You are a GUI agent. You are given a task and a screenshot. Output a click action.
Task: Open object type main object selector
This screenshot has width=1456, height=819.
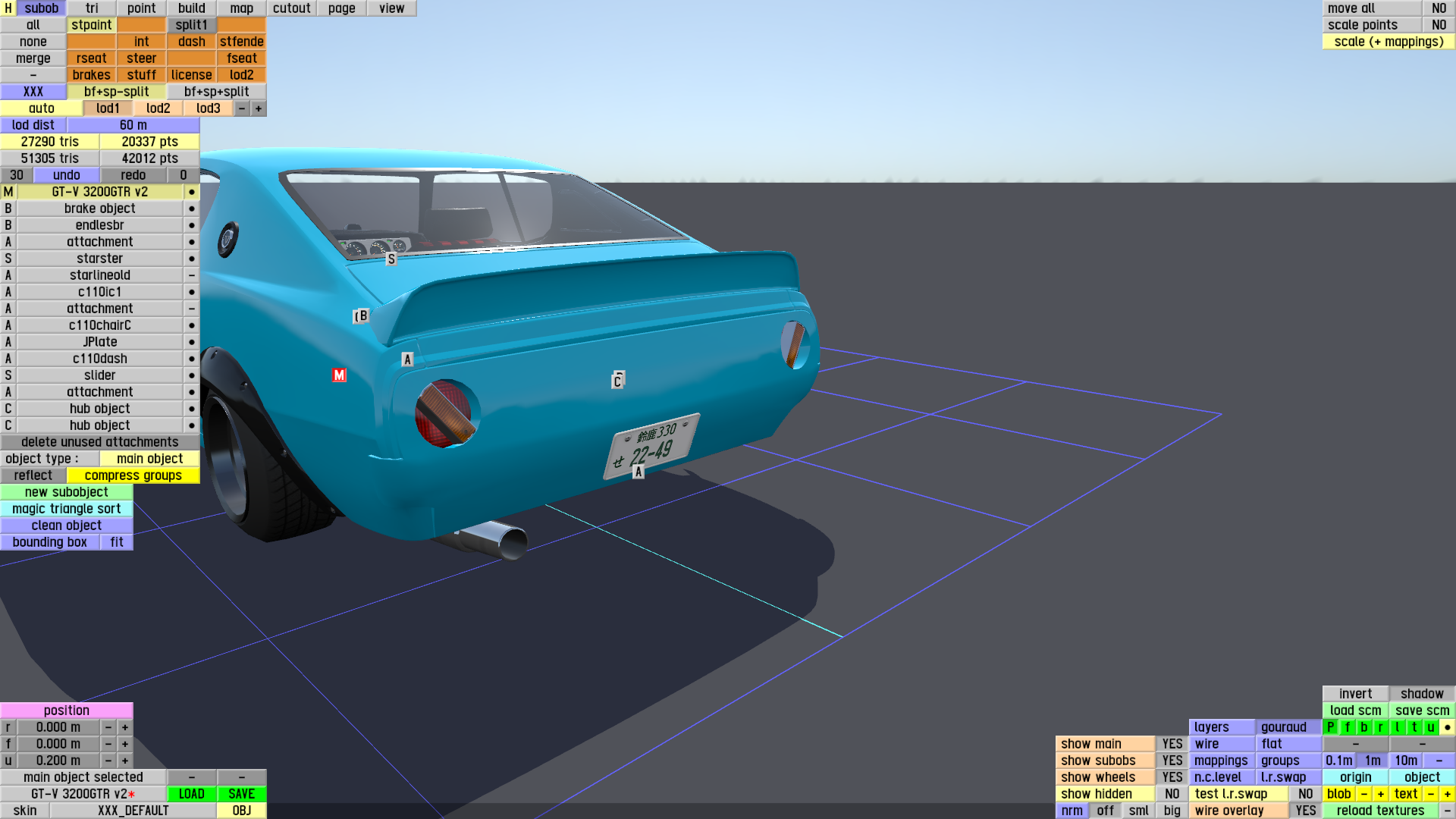(149, 459)
